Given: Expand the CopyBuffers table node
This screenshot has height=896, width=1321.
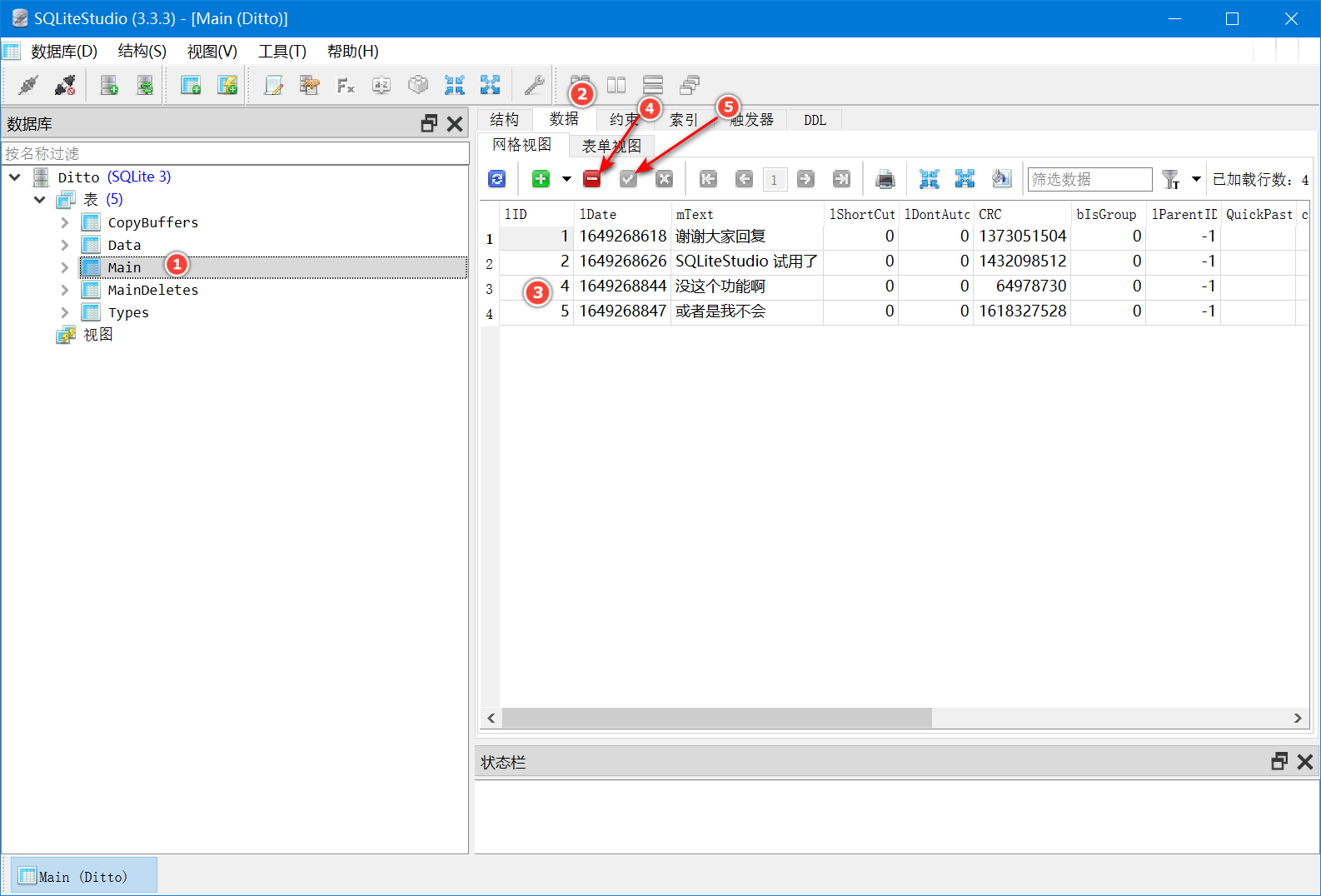Looking at the screenshot, I should tap(65, 222).
